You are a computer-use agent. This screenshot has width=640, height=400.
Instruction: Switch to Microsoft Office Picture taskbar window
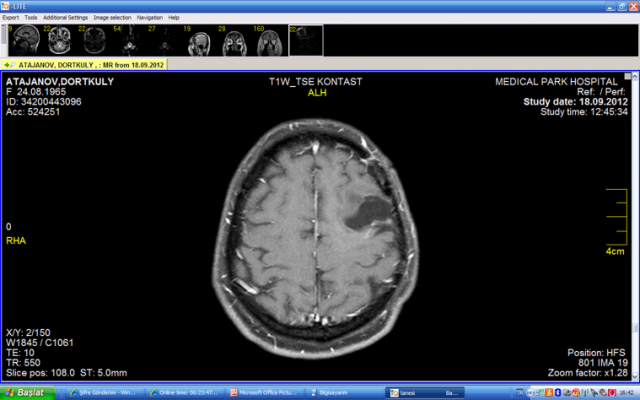[264, 393]
